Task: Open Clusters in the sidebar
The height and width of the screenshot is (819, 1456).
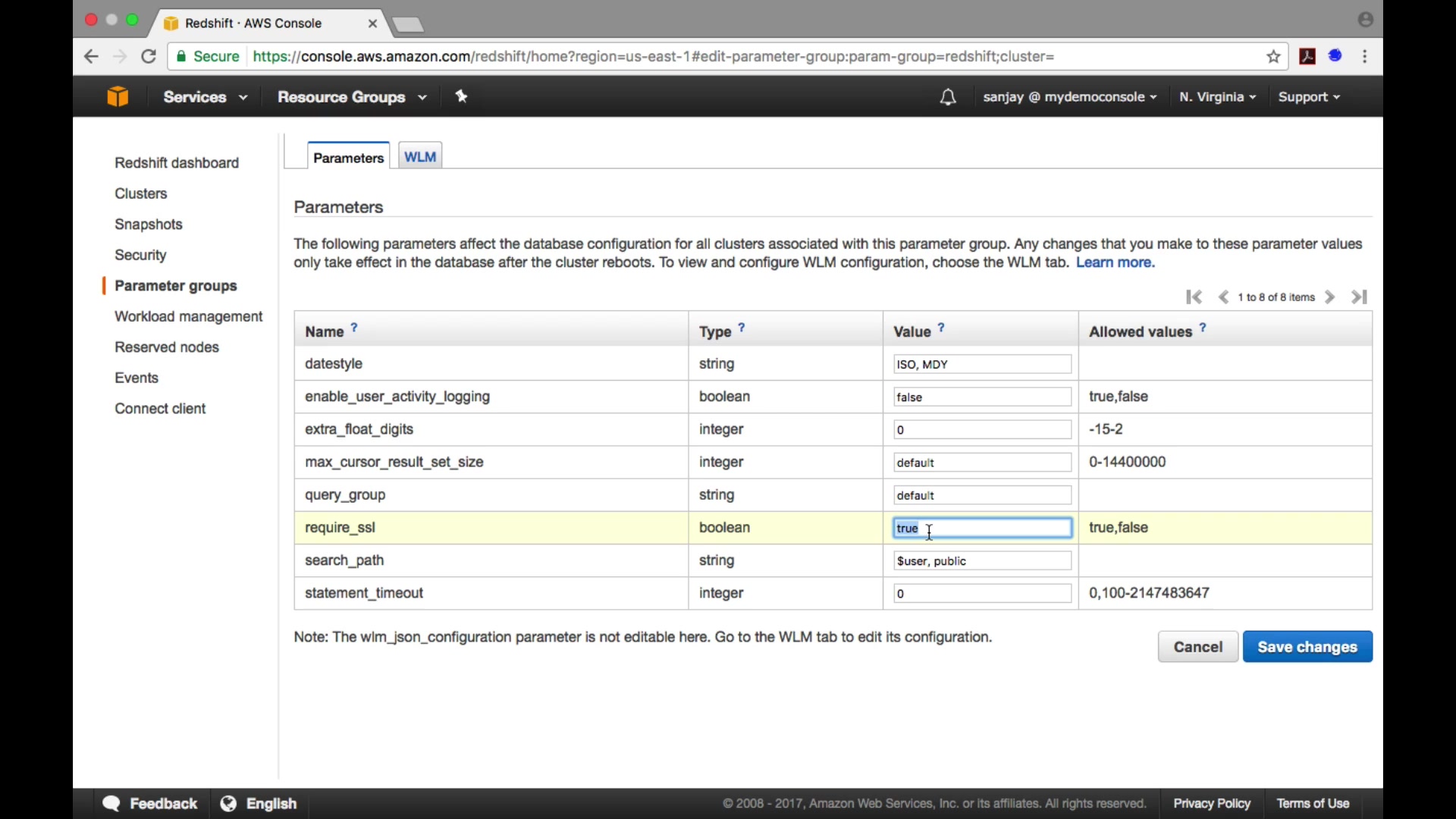Action: tap(141, 194)
